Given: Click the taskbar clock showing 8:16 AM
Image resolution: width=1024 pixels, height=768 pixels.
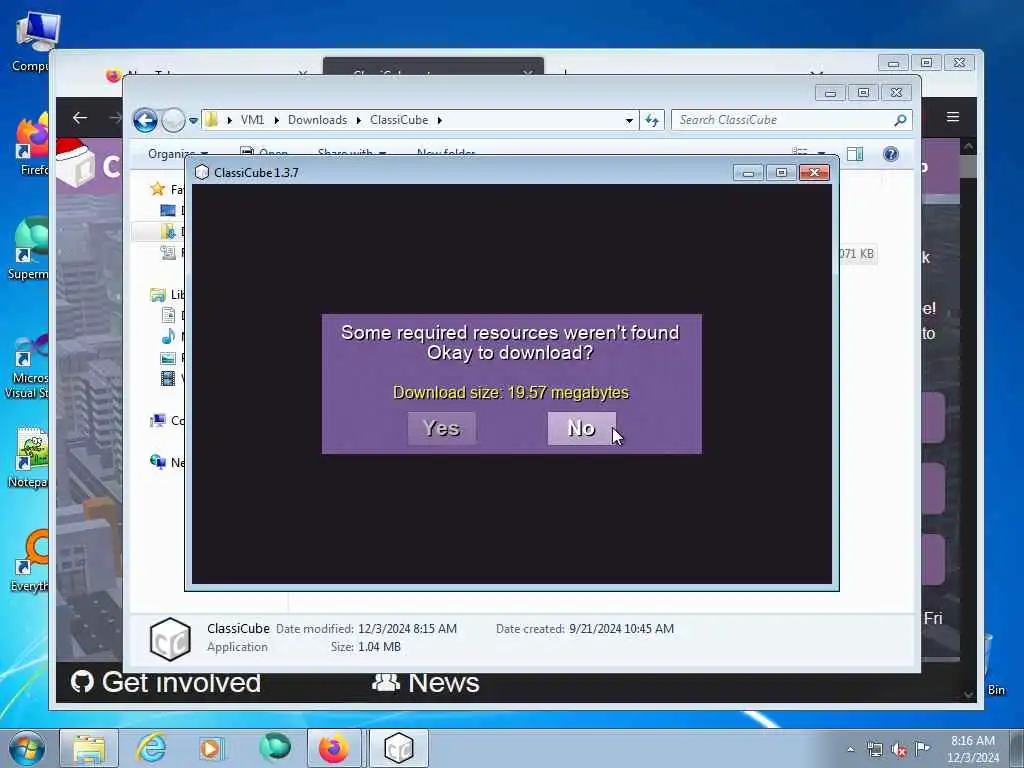Looking at the screenshot, I should pos(972,749).
